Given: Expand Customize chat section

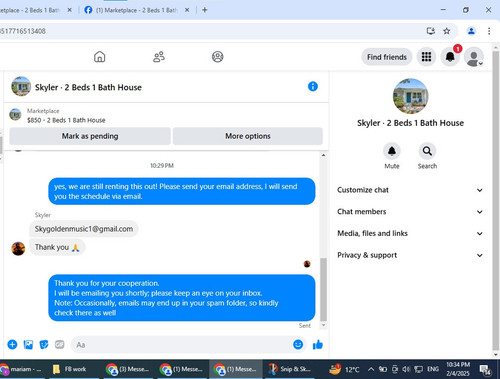Looking at the screenshot, I should (x=410, y=190).
